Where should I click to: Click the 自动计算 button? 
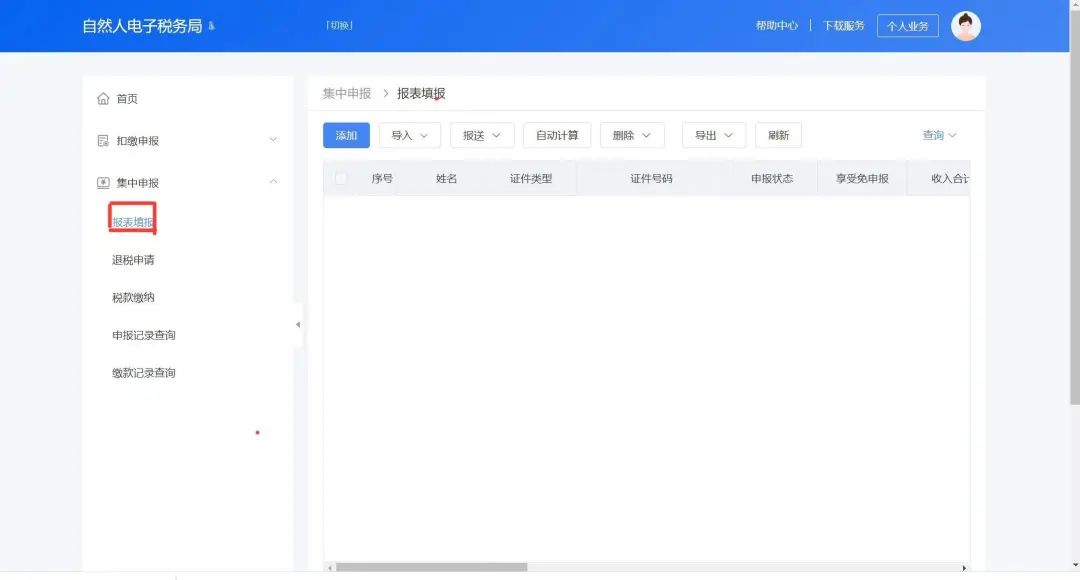(557, 135)
